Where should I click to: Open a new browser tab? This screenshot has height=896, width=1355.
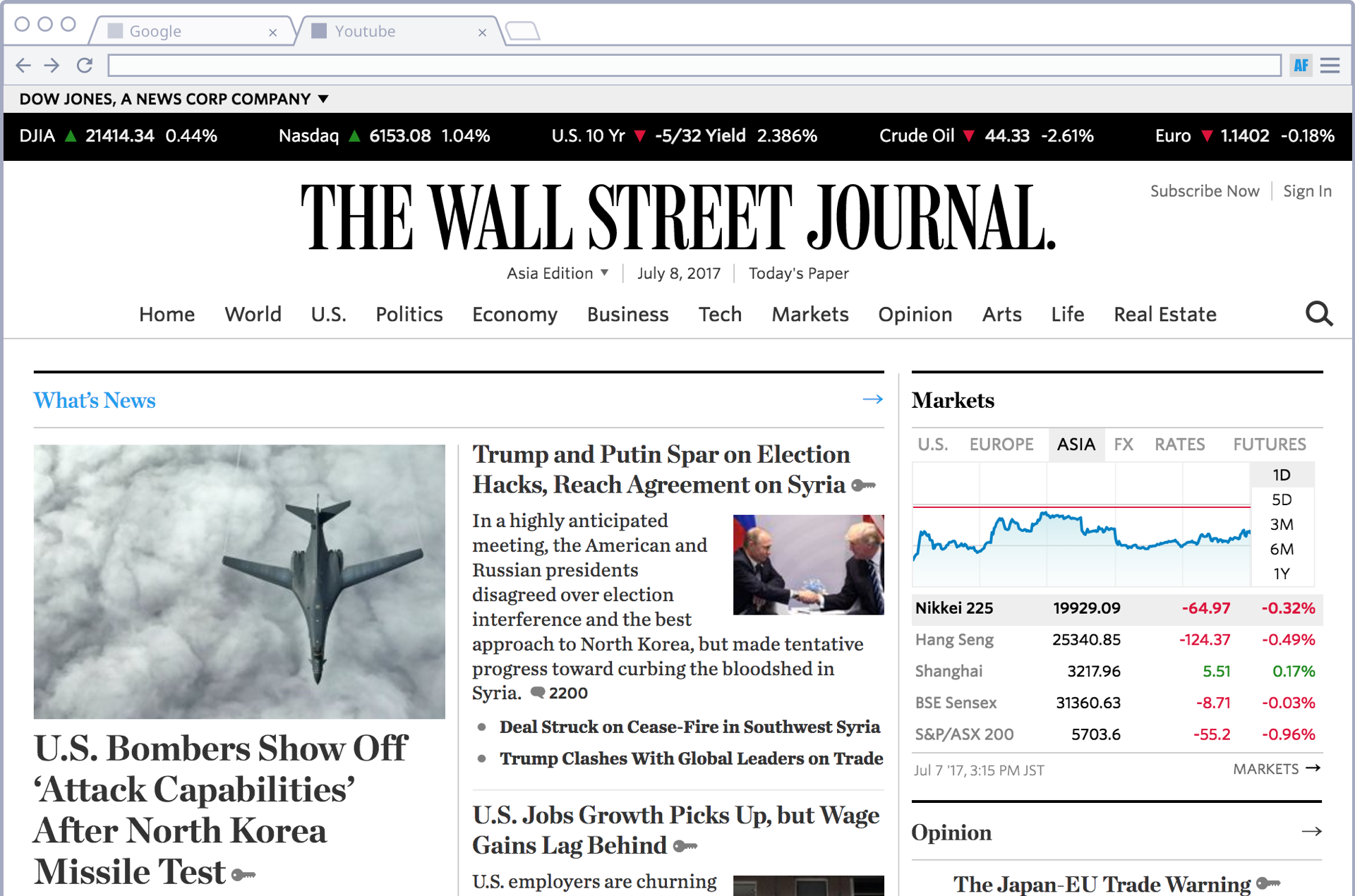523,31
